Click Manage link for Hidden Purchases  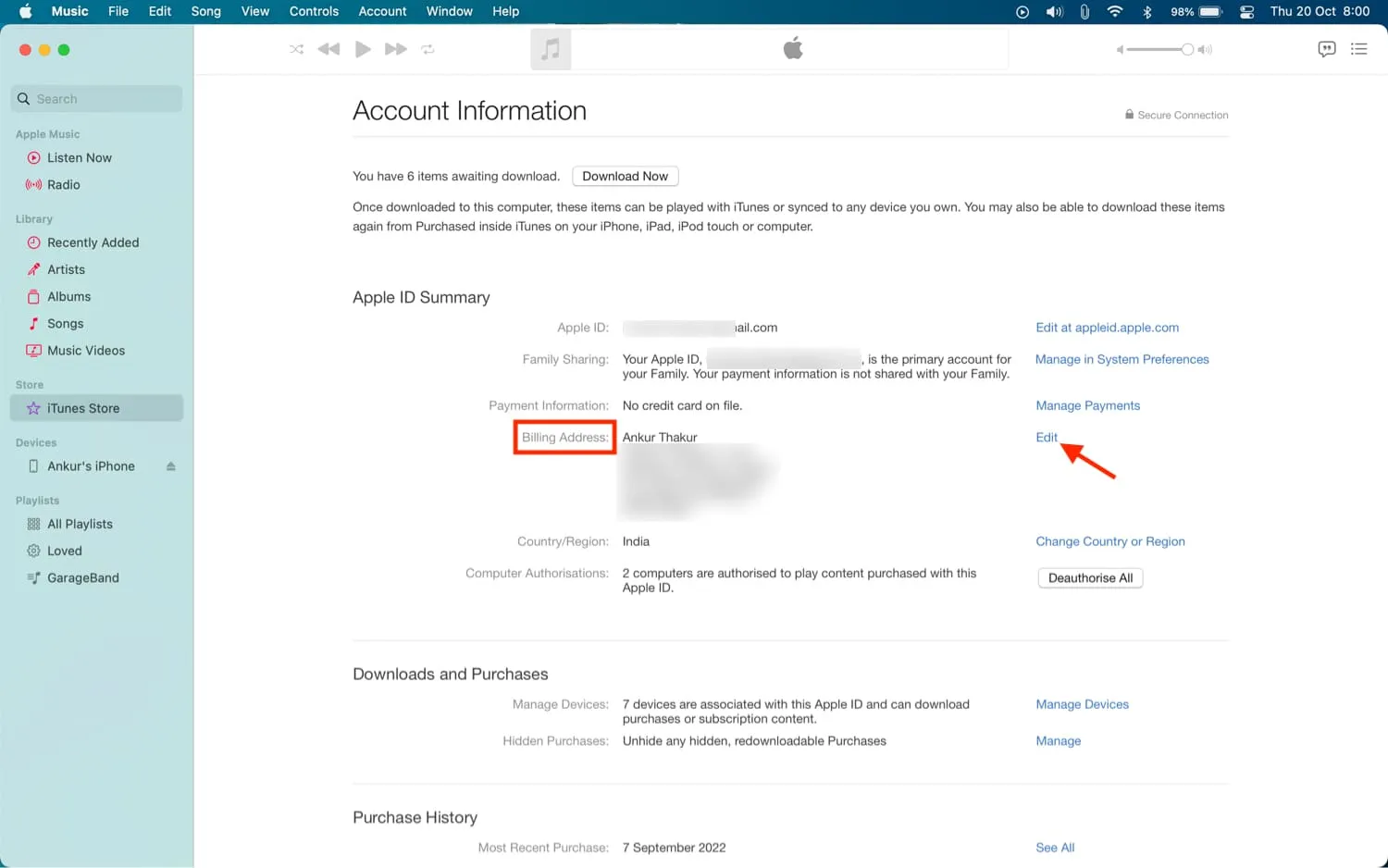(1058, 741)
